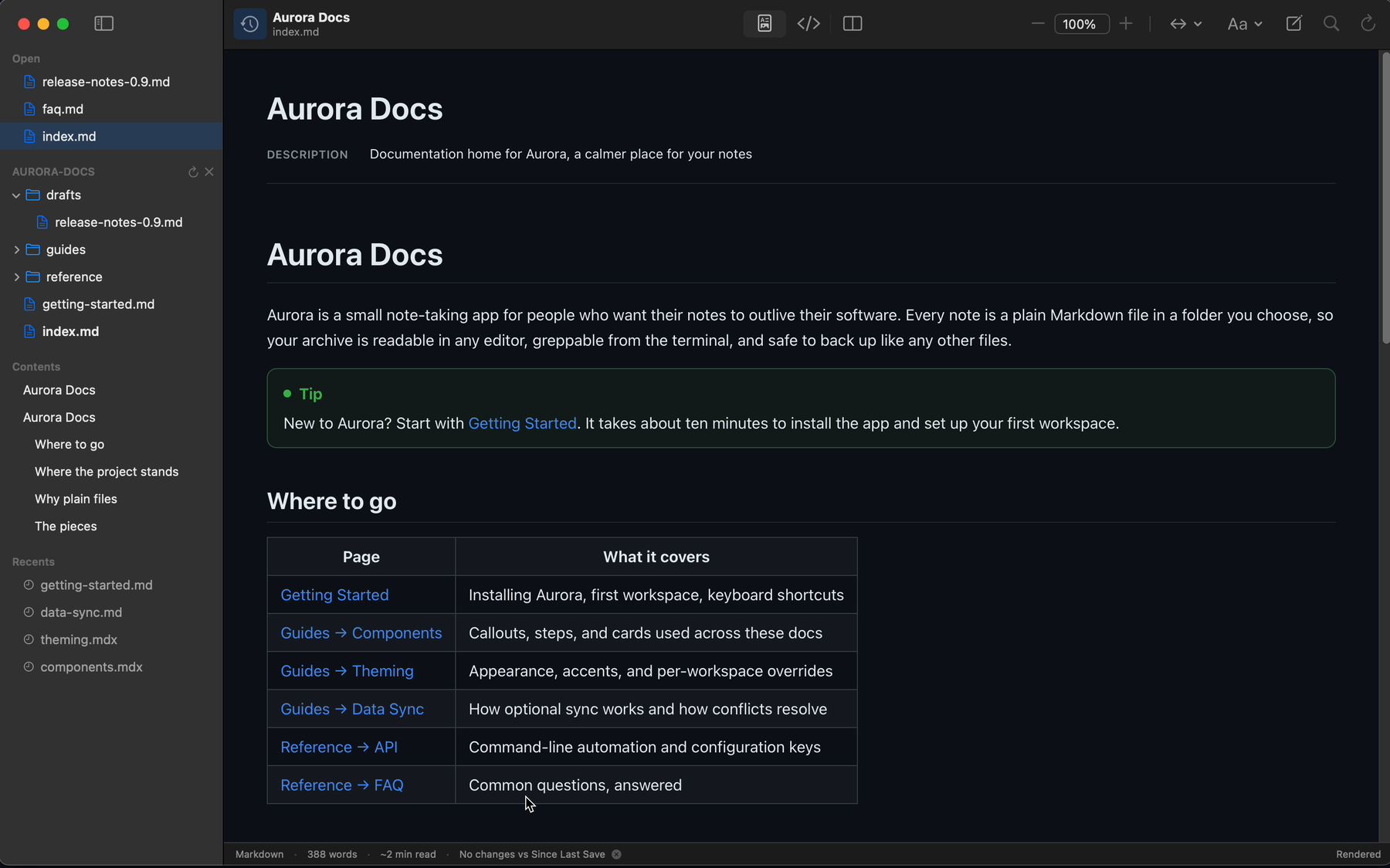
Task: Open the version history clock icon
Action: coord(249,24)
